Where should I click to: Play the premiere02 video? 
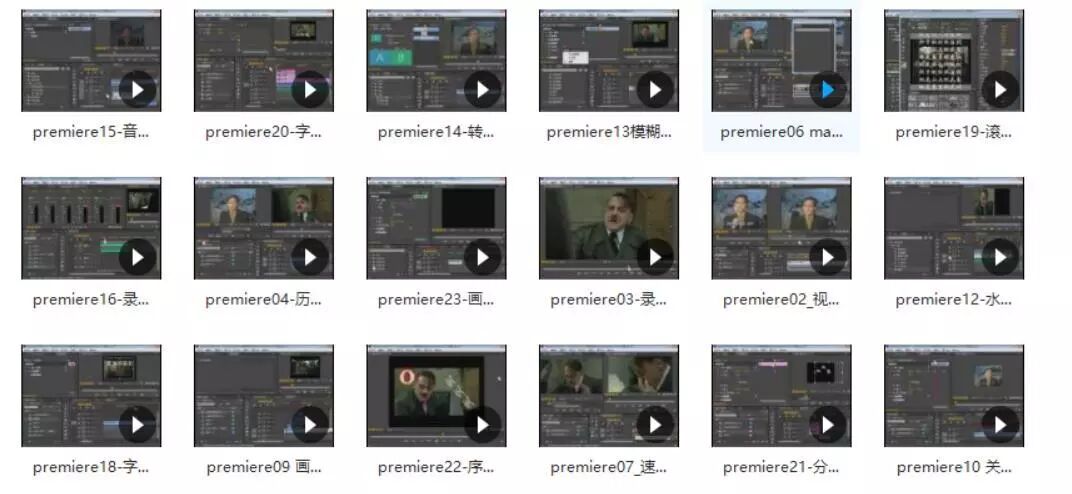828,257
